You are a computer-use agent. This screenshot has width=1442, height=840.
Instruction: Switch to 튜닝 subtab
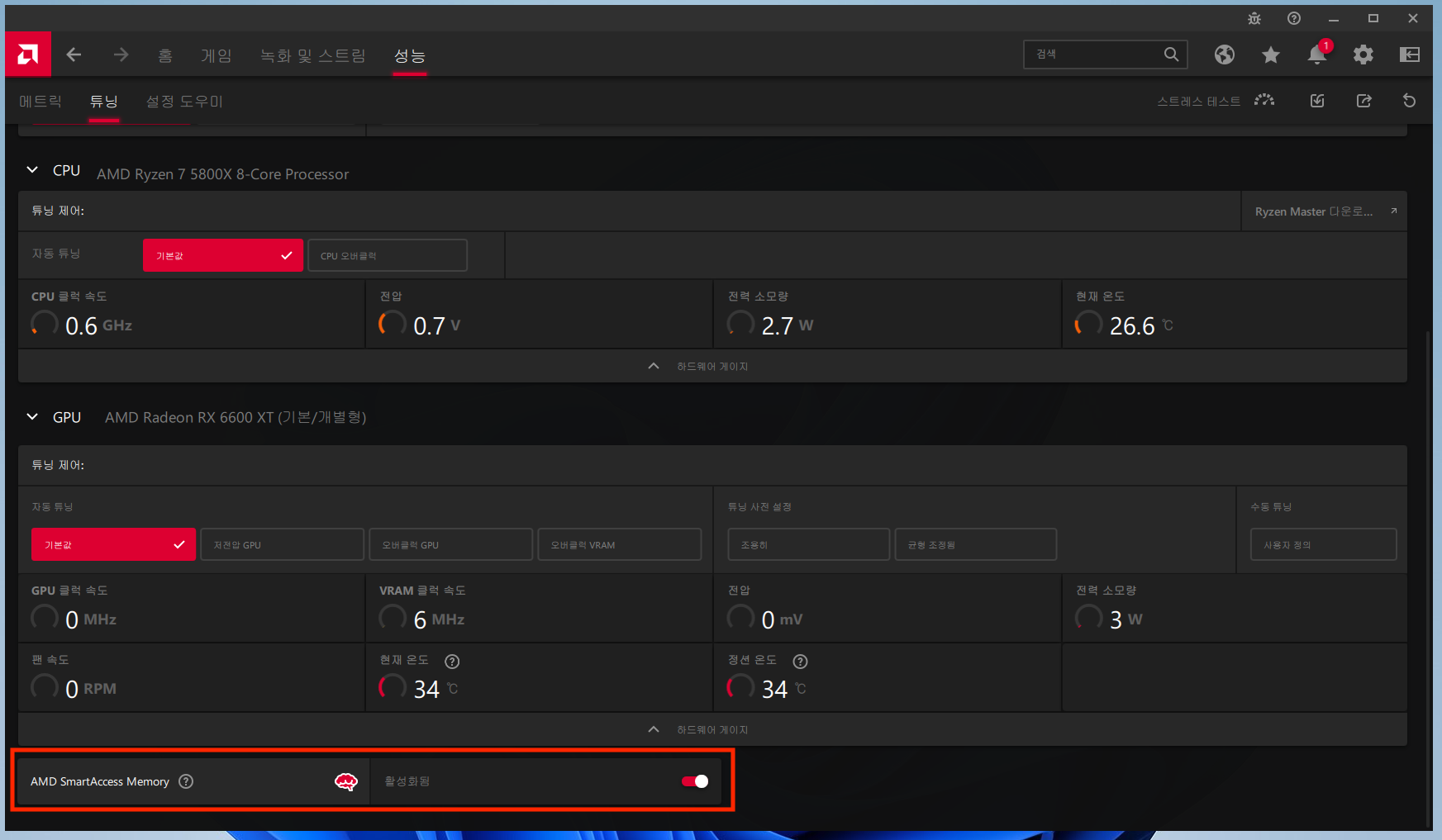tap(104, 101)
